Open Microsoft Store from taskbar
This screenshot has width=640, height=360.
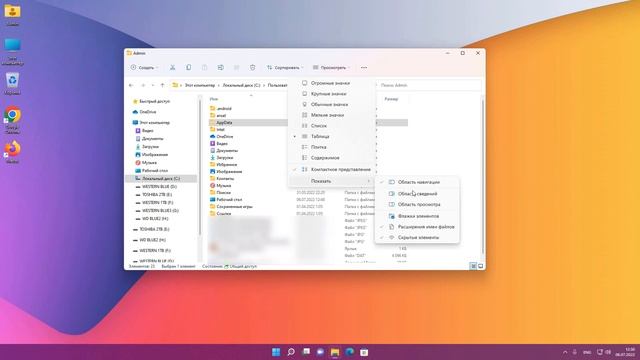tap(364, 352)
